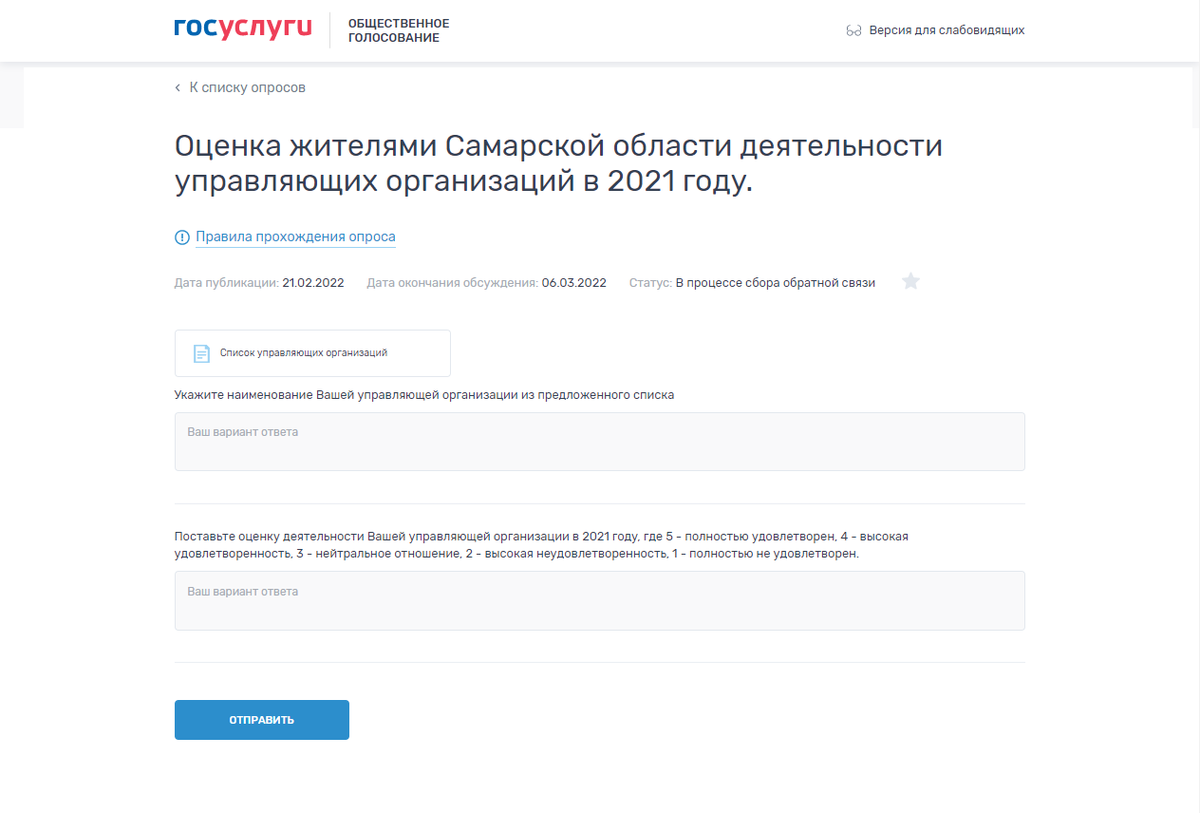Open 'Правила прохождения опроса' link
This screenshot has height=813, width=1200.
[295, 237]
